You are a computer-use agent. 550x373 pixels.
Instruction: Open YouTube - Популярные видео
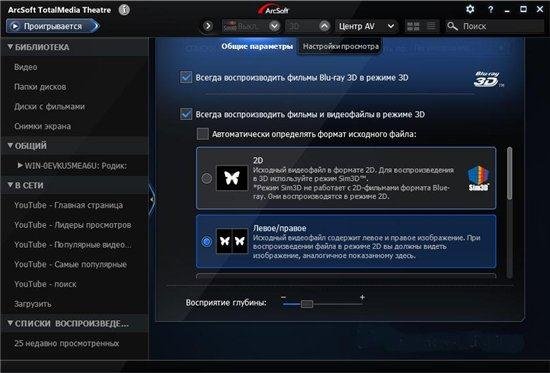pos(73,245)
